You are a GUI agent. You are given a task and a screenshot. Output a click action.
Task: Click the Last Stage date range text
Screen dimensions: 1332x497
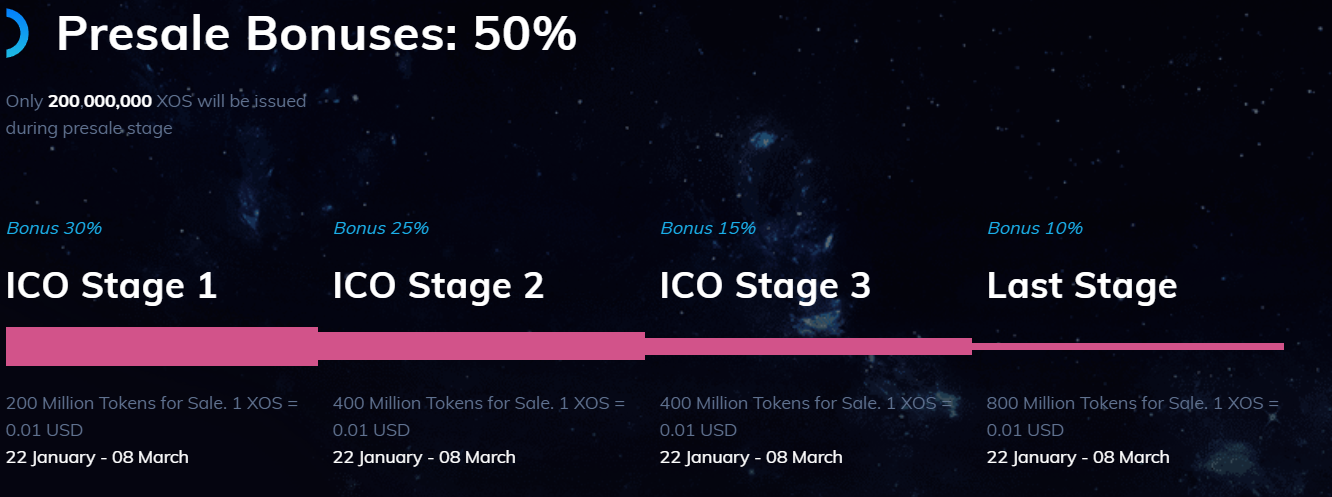pos(1078,457)
